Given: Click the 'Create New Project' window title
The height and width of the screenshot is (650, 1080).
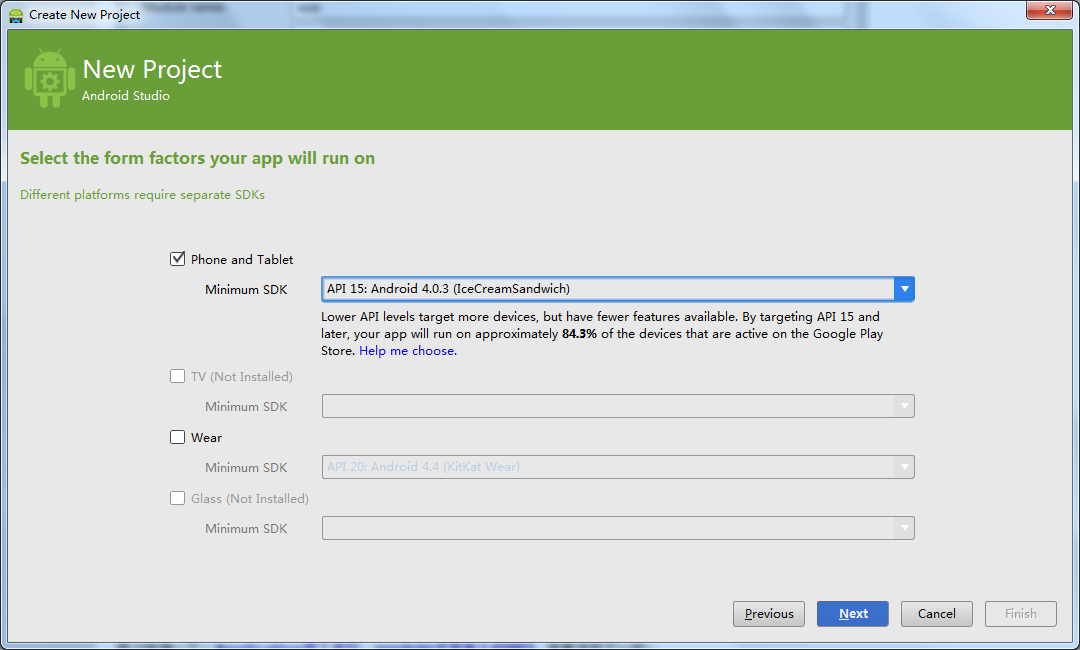Looking at the screenshot, I should [x=85, y=14].
